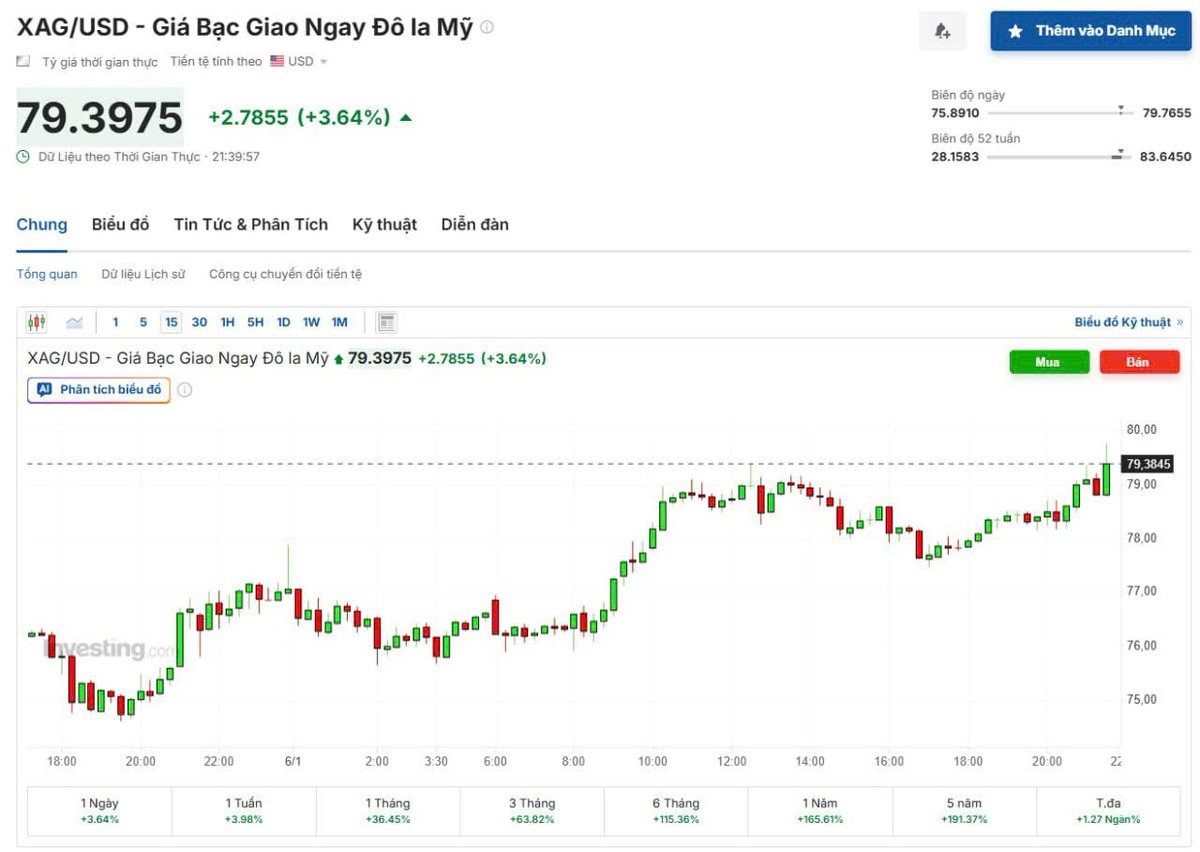This screenshot has width=1200, height=852.
Task: Select the 3 Tháng performance period
Action: pos(532,811)
